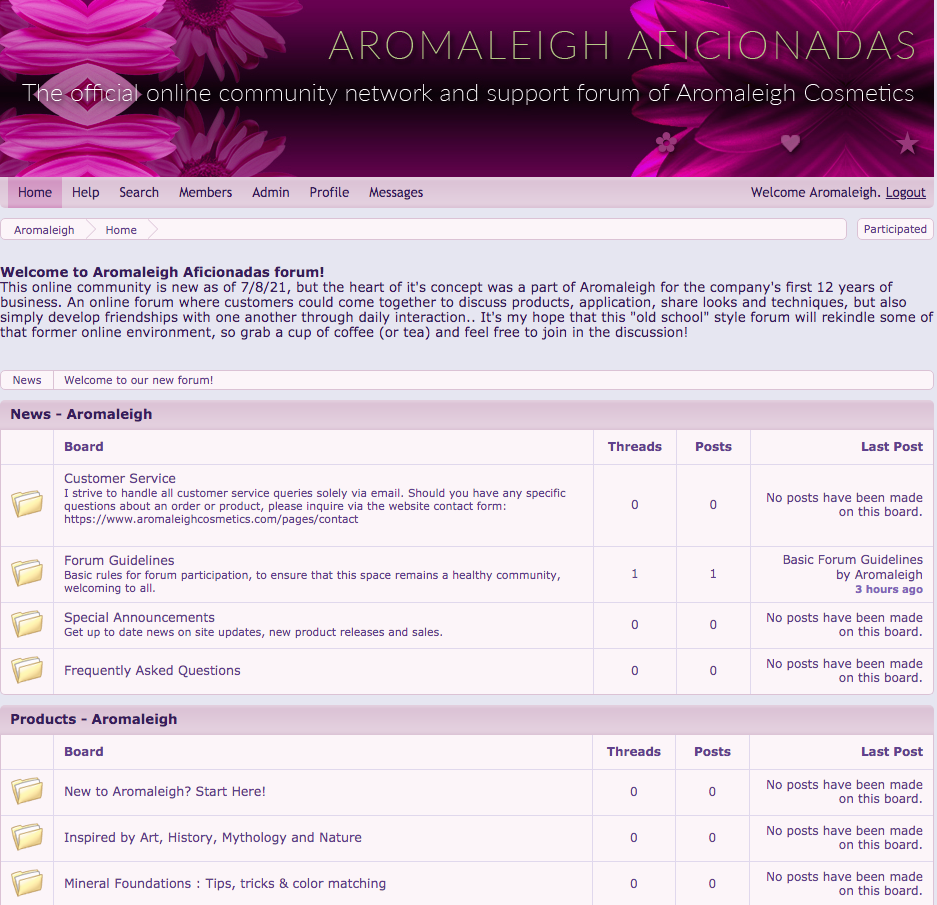Click the Forum Guidelines board folder icon
Viewport: 937px width, 905px height.
click(x=27, y=573)
